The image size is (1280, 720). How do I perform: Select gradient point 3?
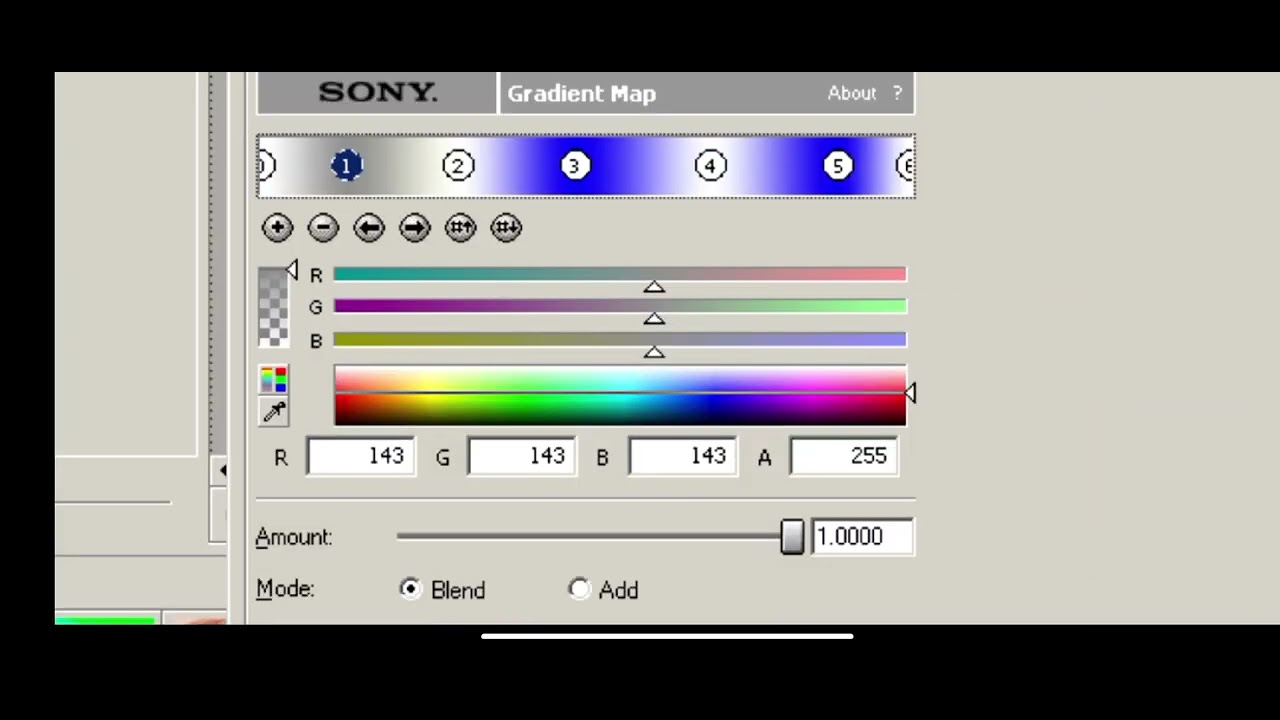point(574,166)
